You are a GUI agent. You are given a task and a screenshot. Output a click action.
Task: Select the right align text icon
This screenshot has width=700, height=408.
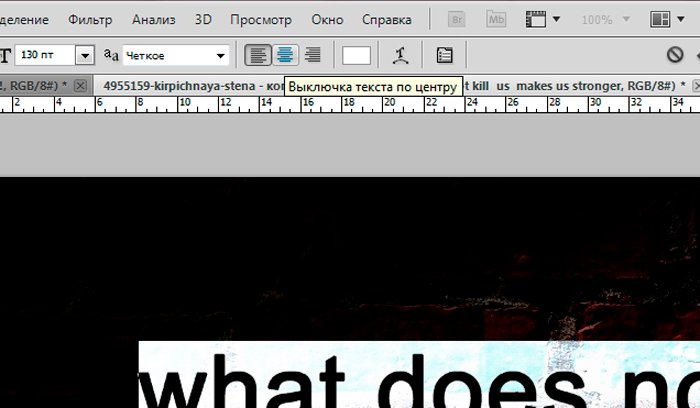tap(312, 56)
